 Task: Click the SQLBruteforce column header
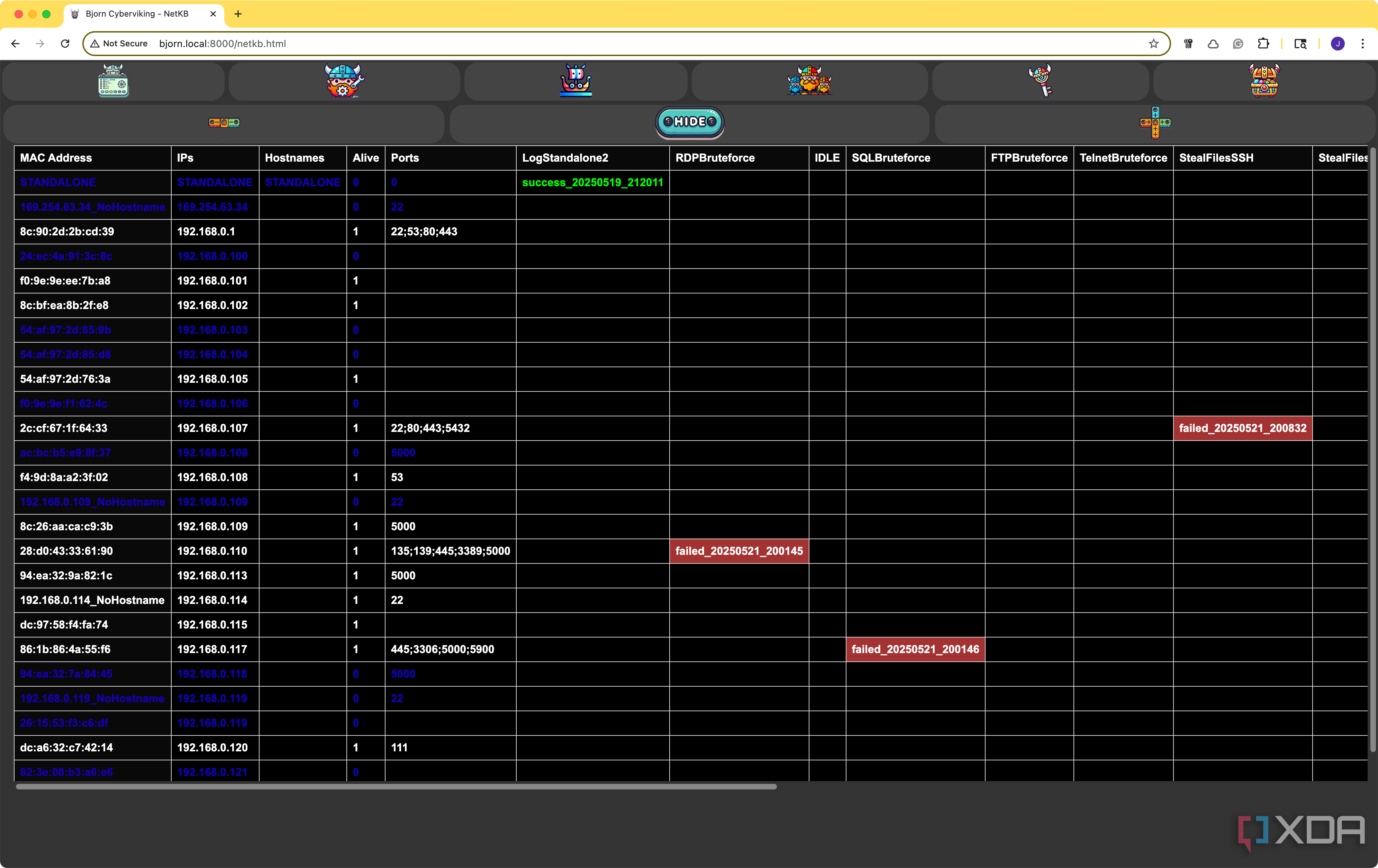click(915, 158)
